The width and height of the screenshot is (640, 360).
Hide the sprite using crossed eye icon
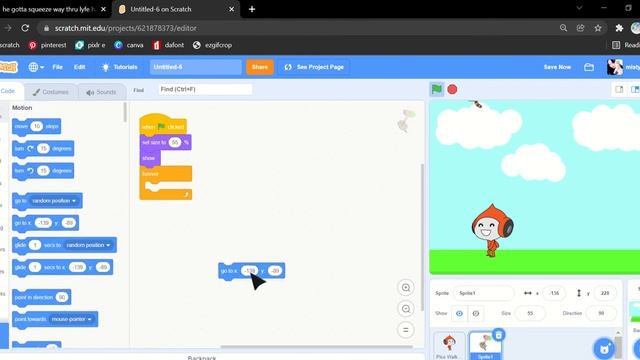(476, 313)
